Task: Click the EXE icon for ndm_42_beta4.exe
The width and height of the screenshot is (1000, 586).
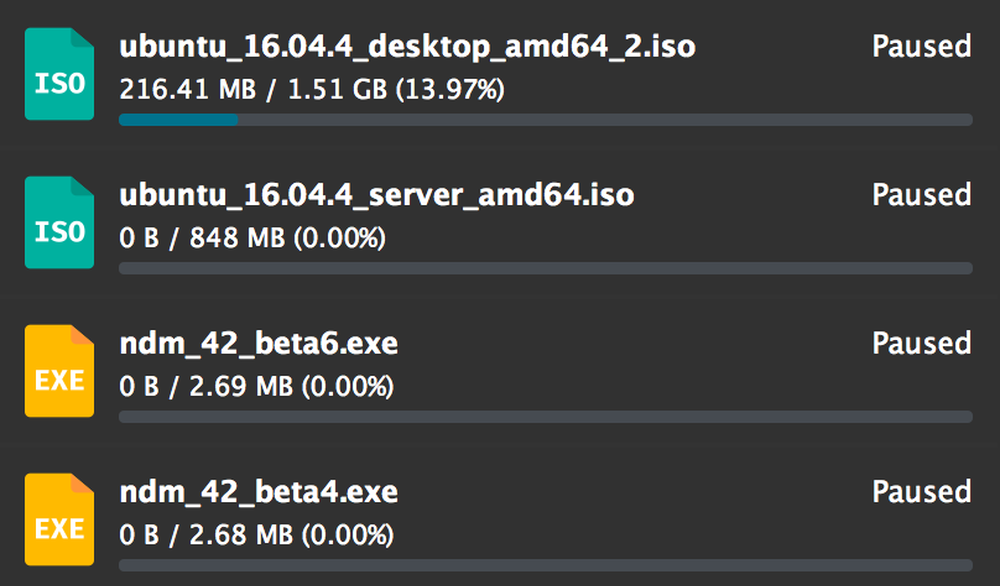Action: (x=59, y=519)
